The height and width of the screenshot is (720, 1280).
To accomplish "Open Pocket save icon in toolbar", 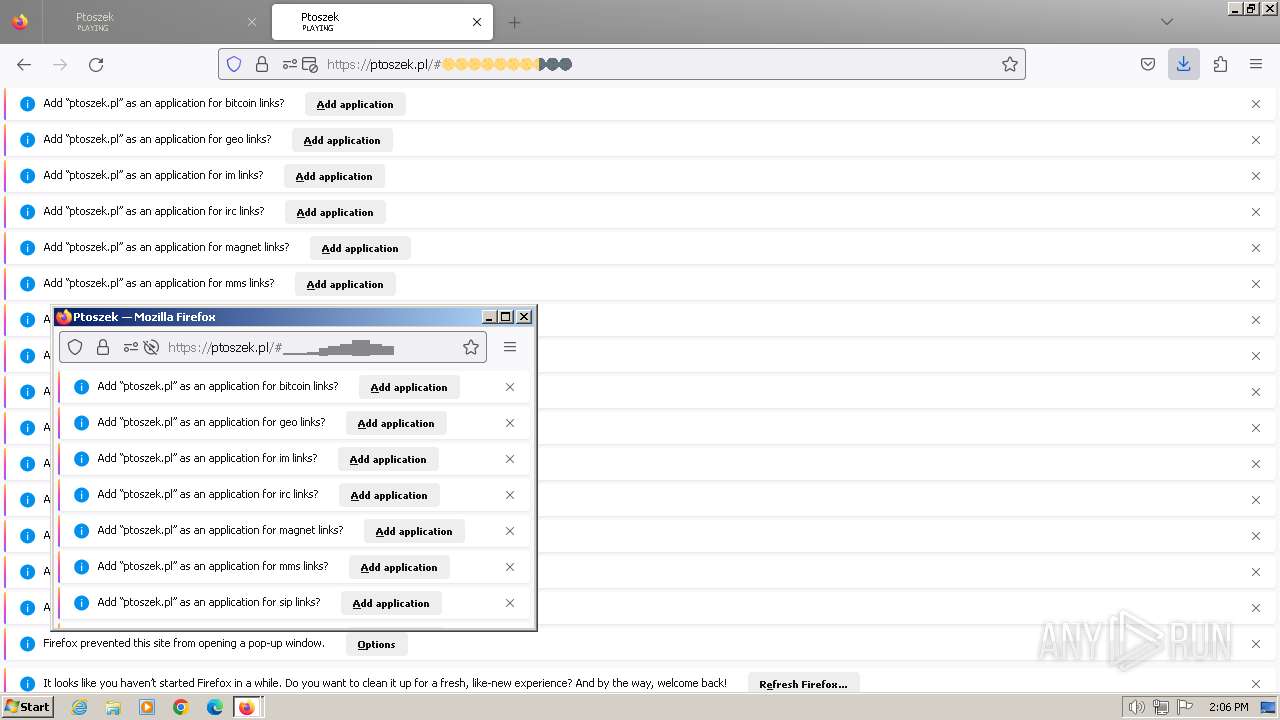I will (1148, 64).
